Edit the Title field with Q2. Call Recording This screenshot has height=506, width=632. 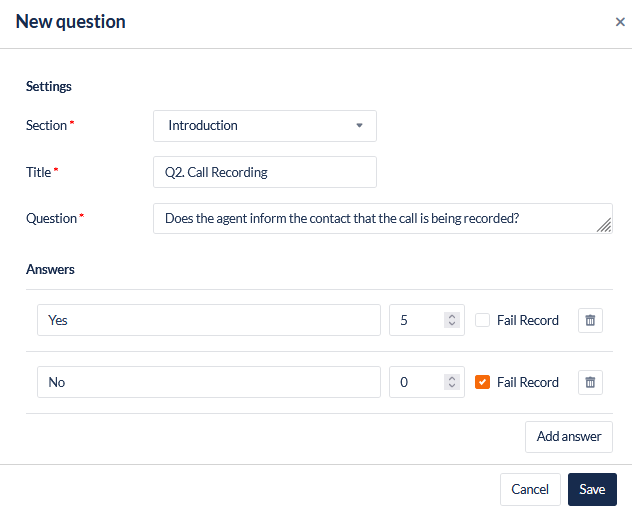click(264, 172)
